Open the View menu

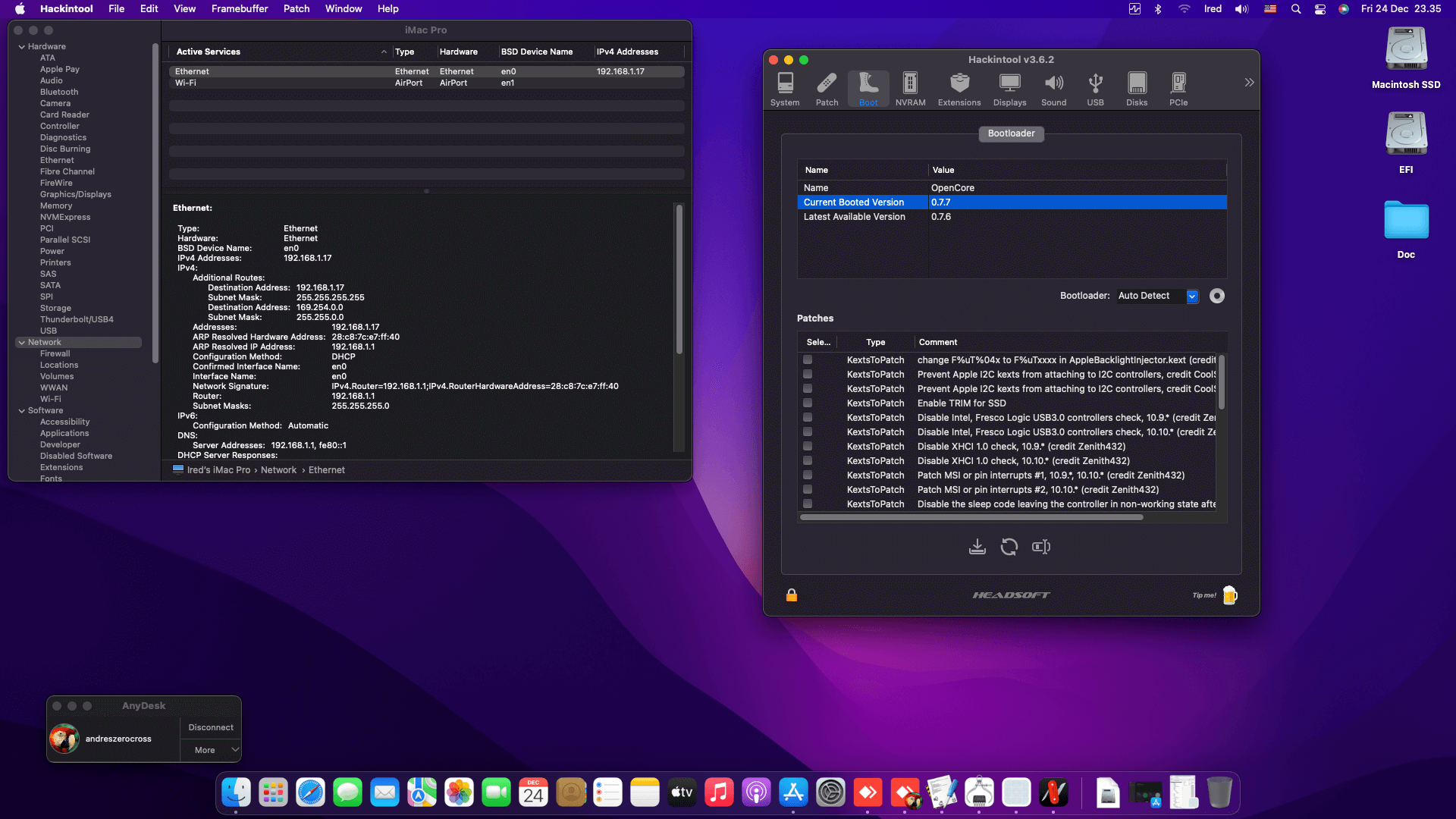[185, 9]
